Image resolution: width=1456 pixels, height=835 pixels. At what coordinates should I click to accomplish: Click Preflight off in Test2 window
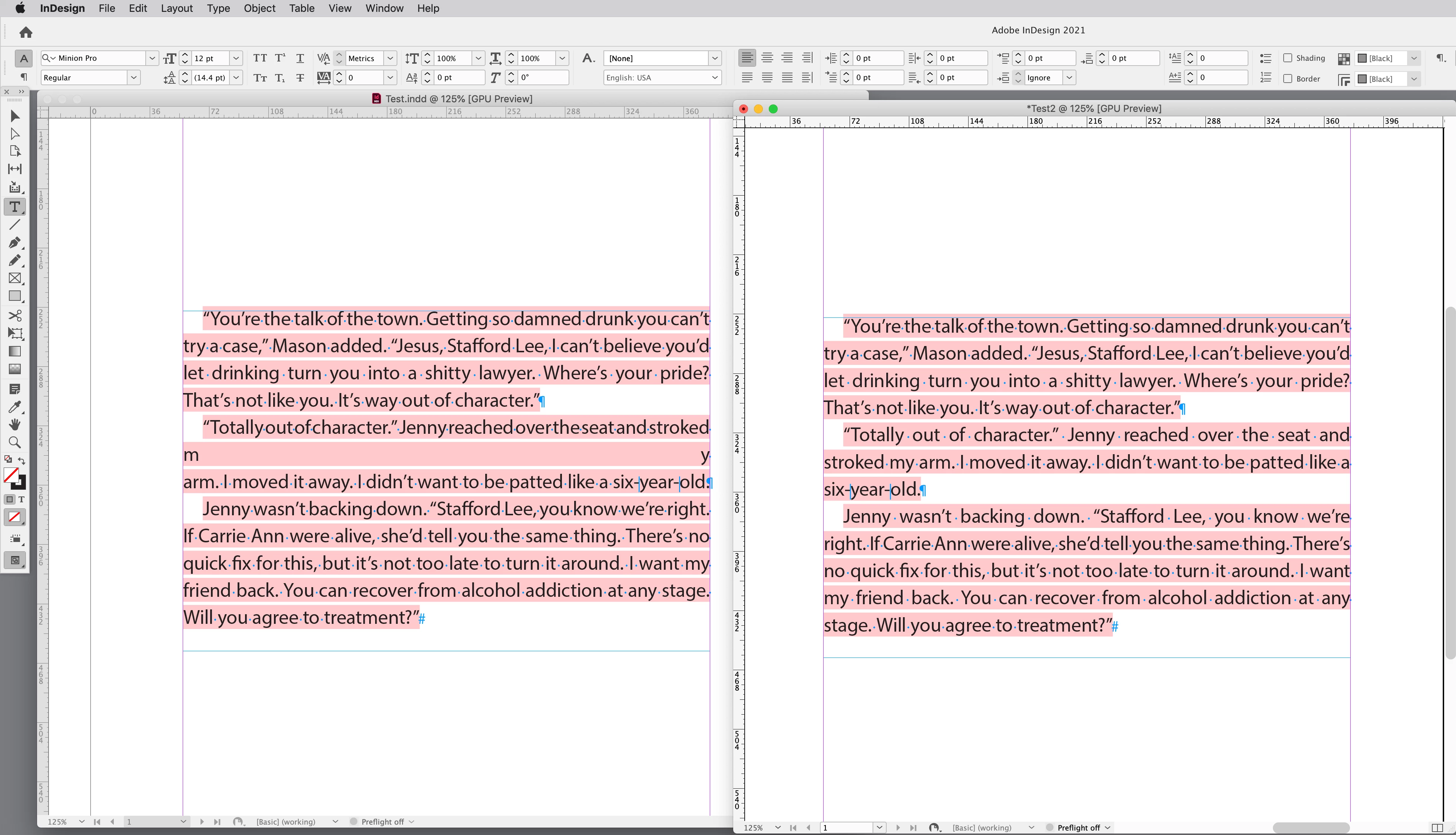pos(1079,828)
